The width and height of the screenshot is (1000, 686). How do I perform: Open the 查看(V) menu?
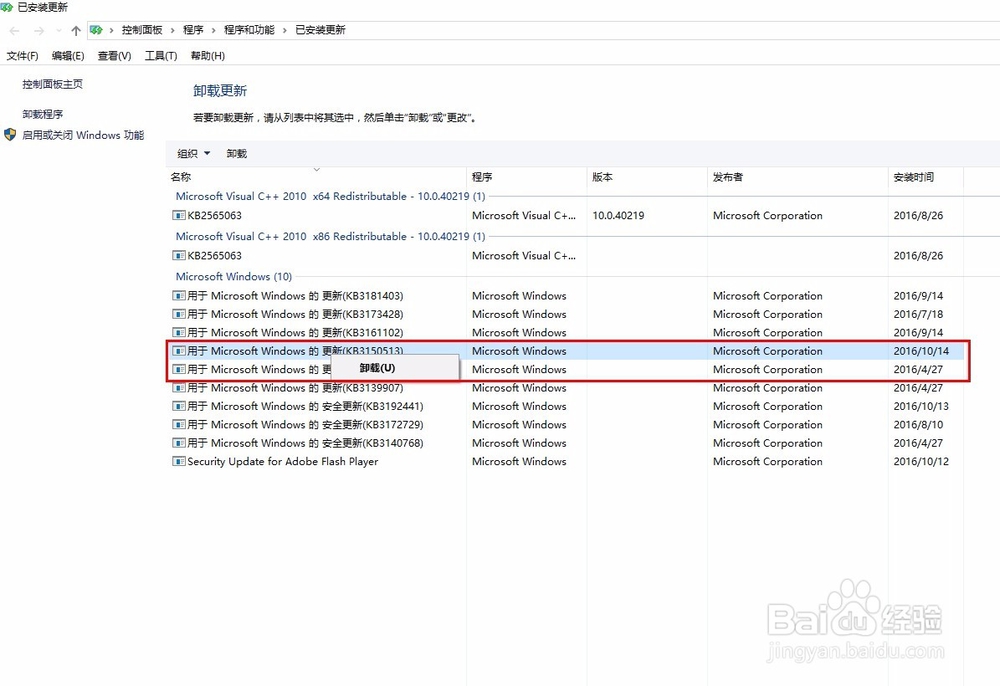(x=114, y=56)
